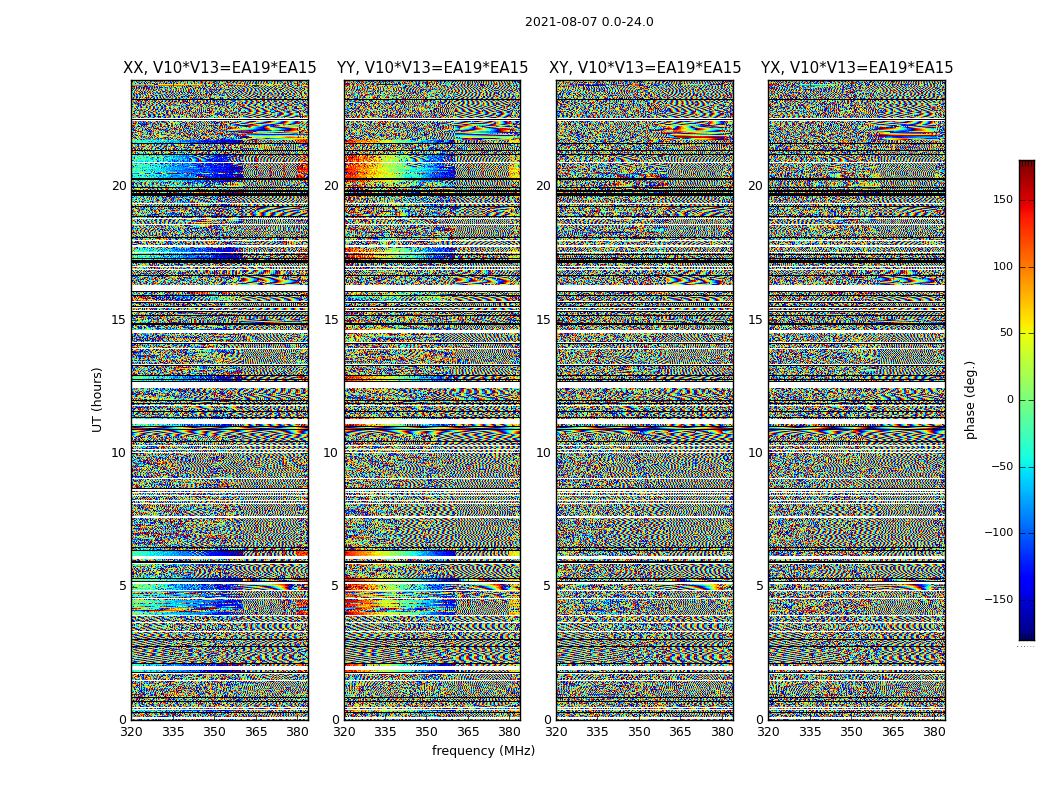Click the 10 hour tick of the YY panel
Image resolution: width=1050 pixels, height=800 pixels.
[331, 453]
